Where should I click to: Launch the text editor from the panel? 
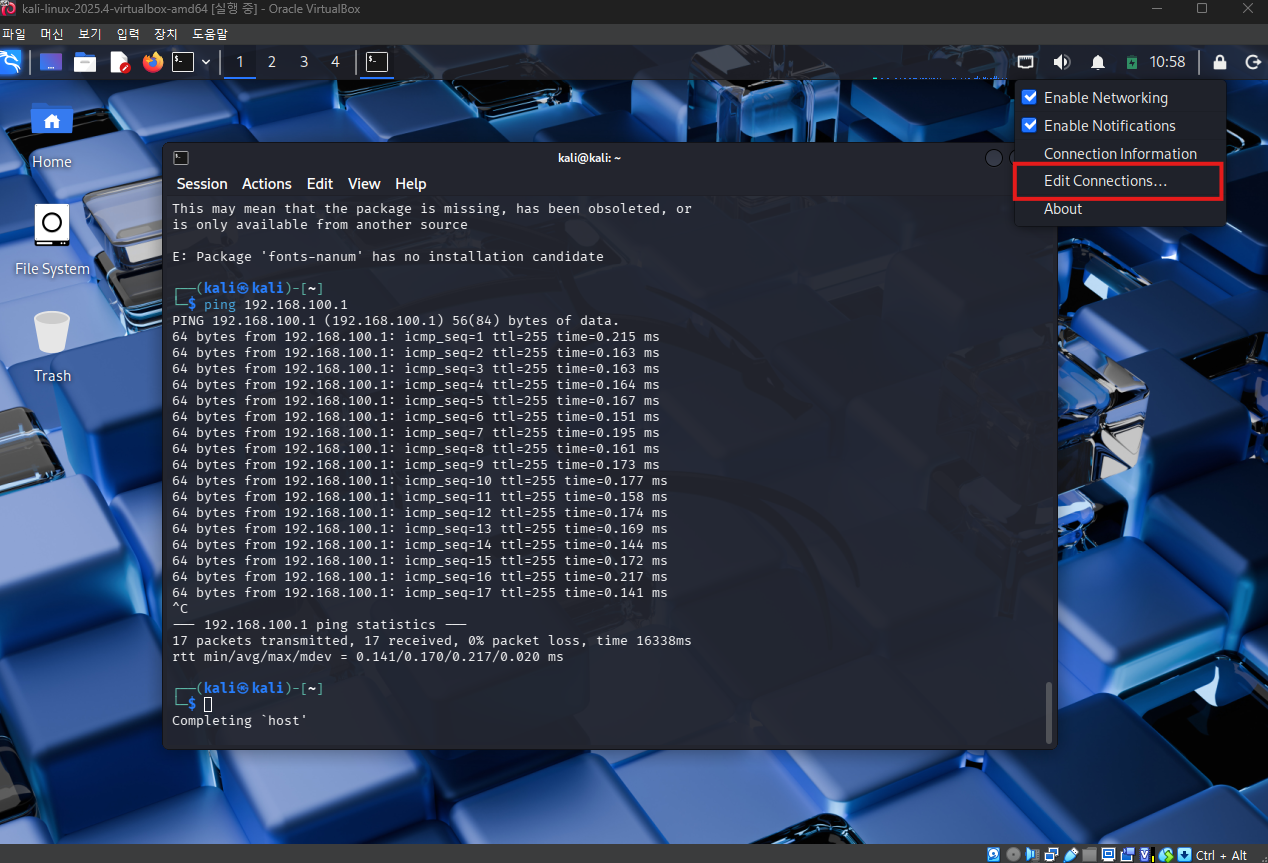tap(119, 62)
